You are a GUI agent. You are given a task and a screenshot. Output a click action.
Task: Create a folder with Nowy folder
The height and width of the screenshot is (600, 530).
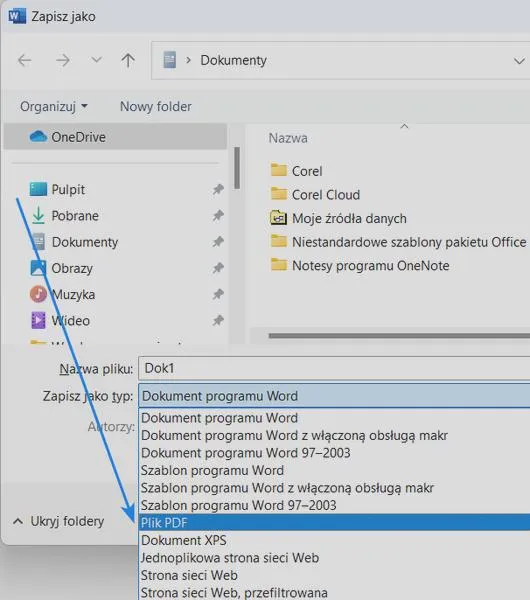pyautogui.click(x=156, y=106)
